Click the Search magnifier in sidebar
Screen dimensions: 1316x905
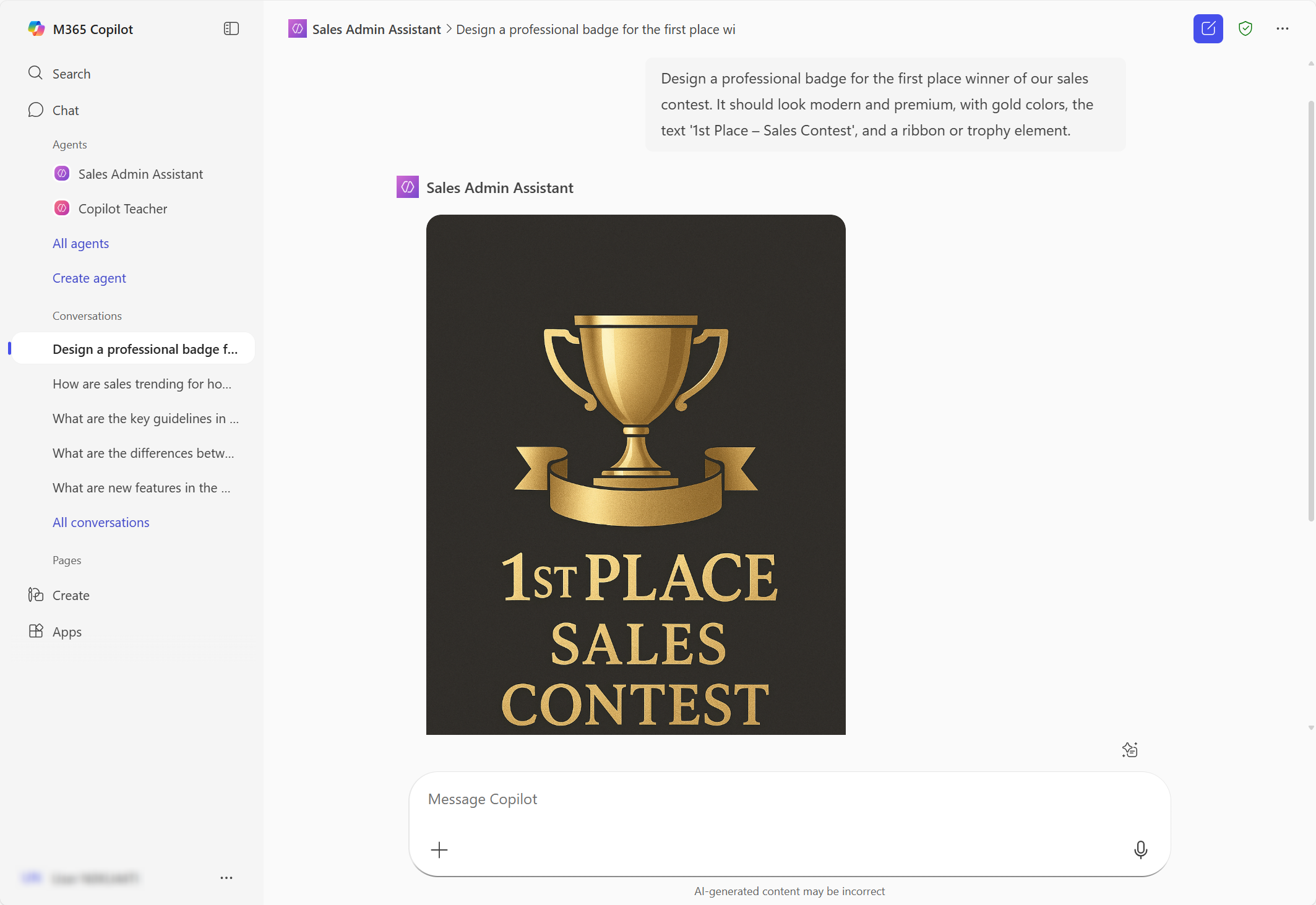click(36, 74)
